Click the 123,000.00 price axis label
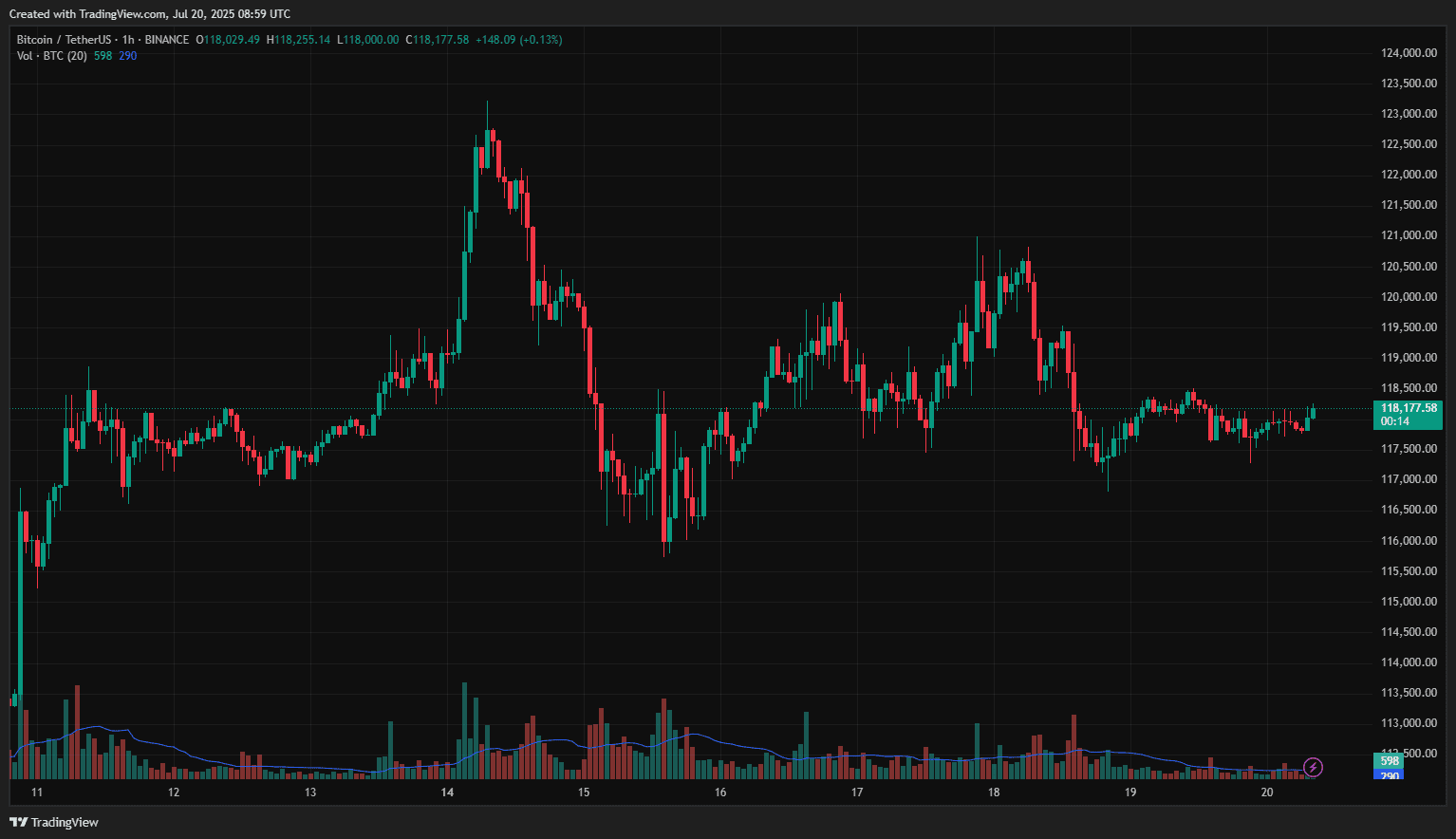The image size is (1456, 839). [1409, 114]
